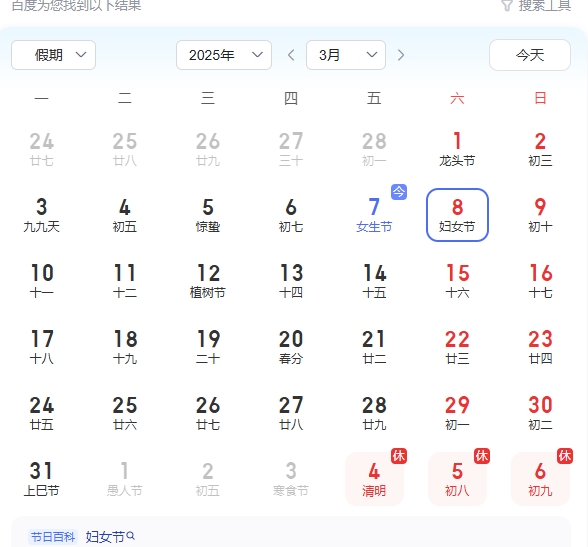Select March 14 十五

374,281
